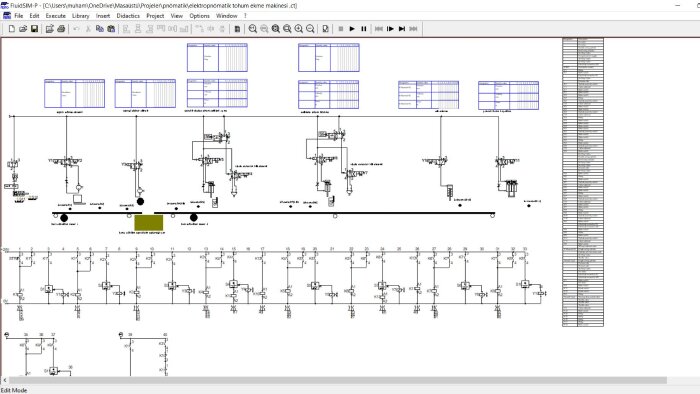Click the Open file folder icon

pyautogui.click(x=23, y=29)
